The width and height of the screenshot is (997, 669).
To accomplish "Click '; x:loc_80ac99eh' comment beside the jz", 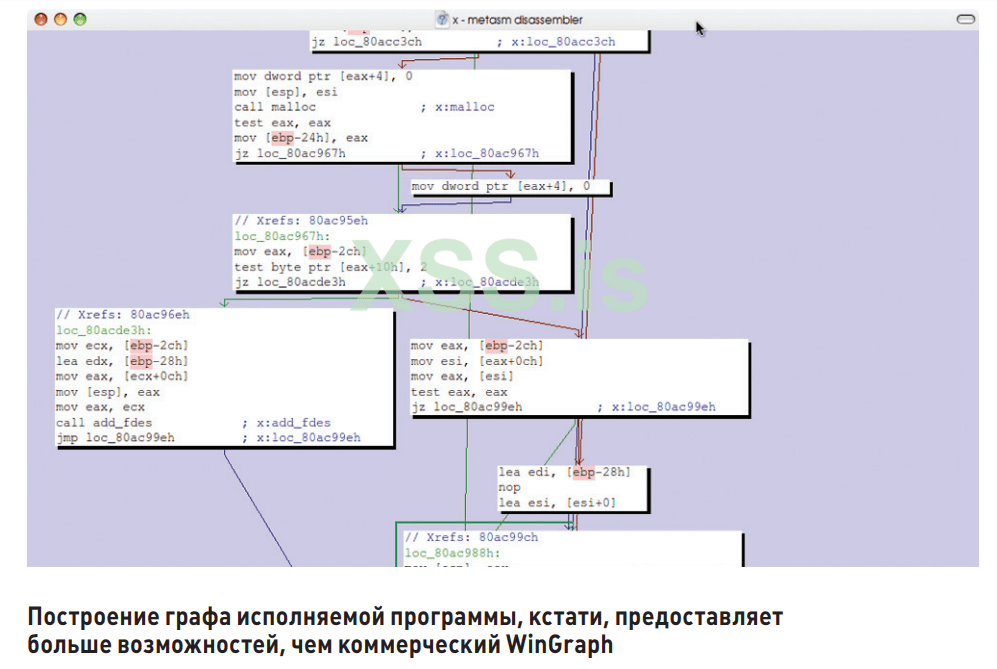I will (657, 407).
